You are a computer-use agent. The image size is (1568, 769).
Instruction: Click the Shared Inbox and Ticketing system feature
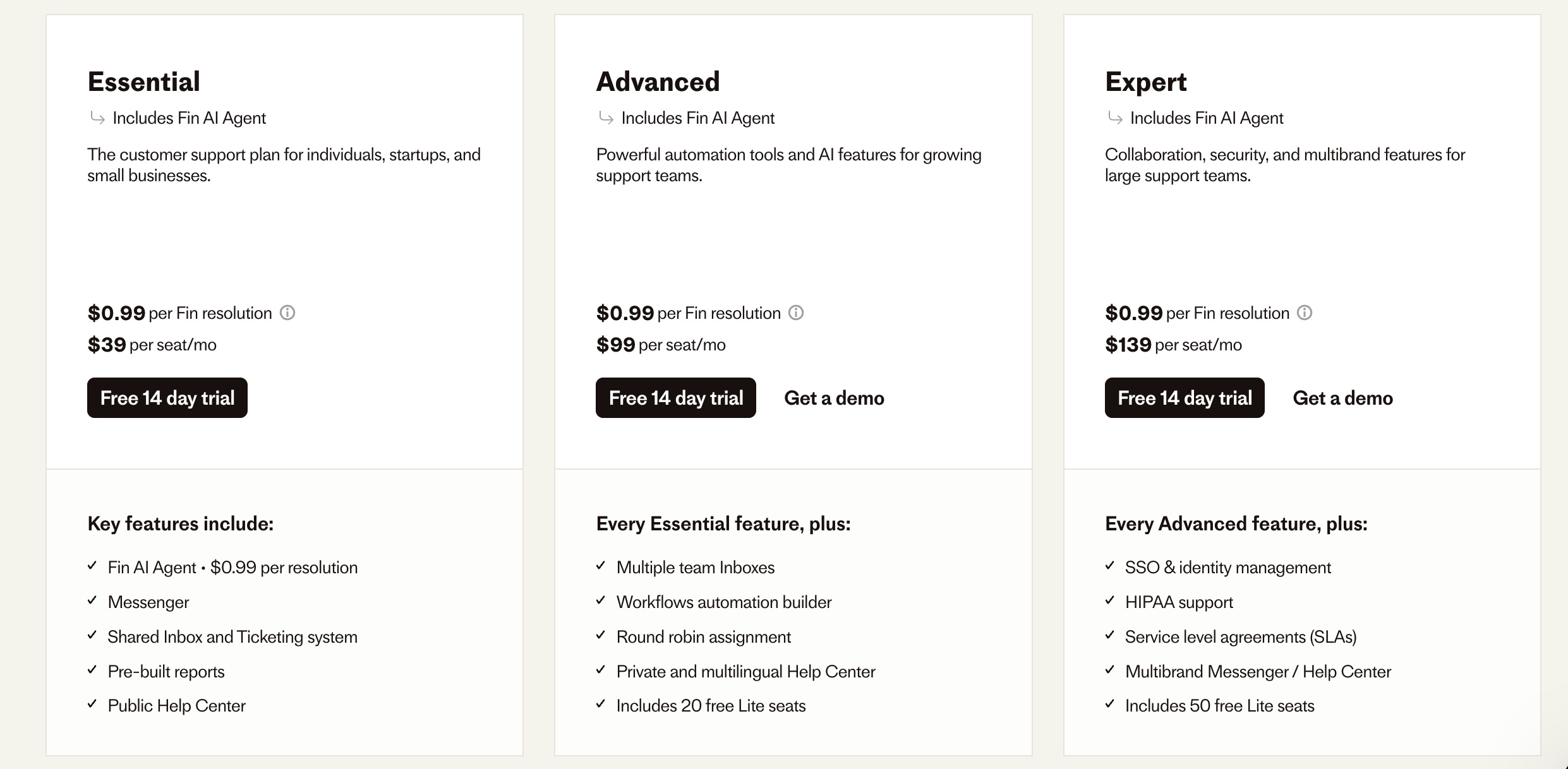tap(232, 637)
